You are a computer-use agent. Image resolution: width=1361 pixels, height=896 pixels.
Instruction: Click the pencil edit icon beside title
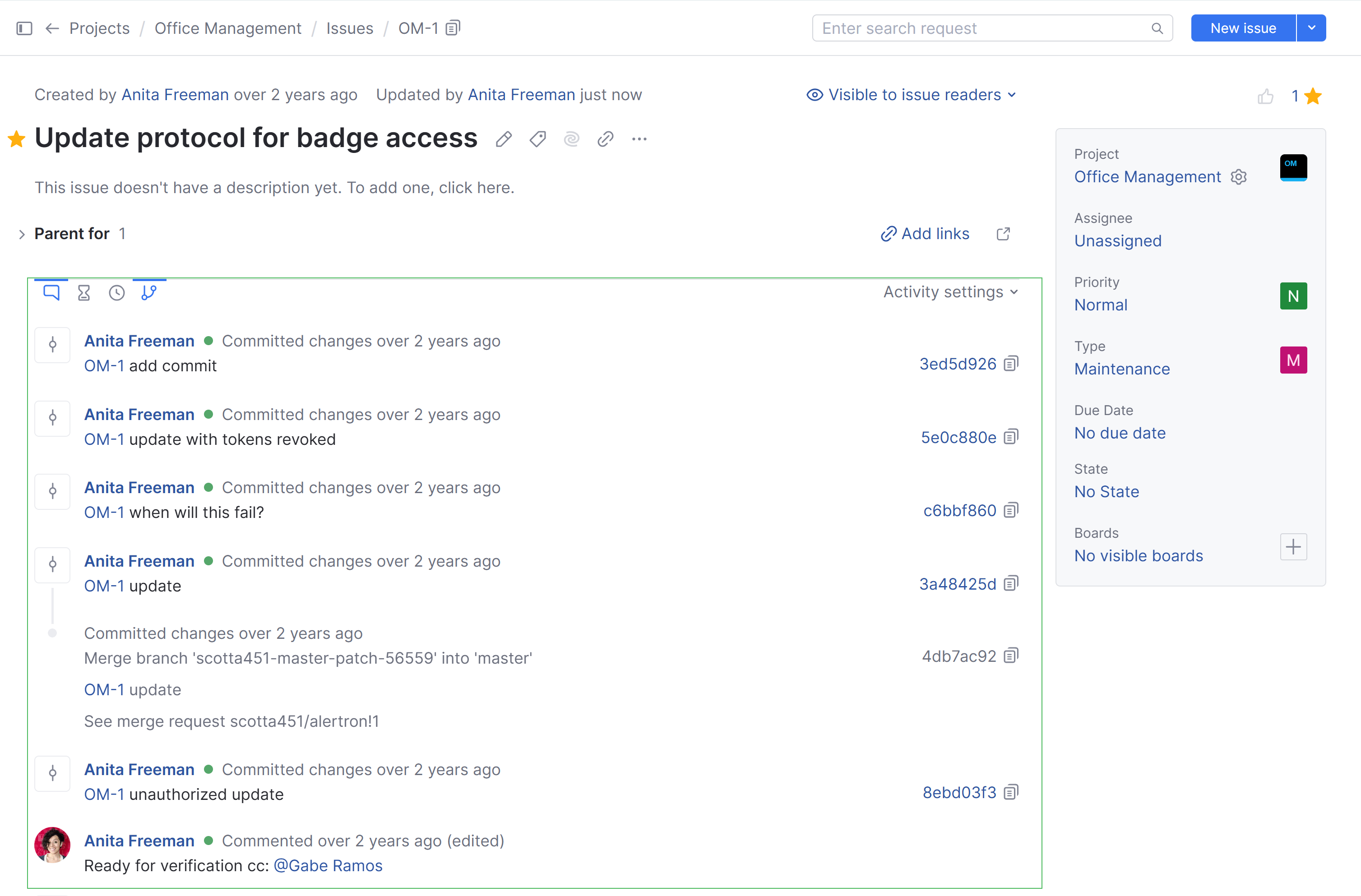(503, 139)
